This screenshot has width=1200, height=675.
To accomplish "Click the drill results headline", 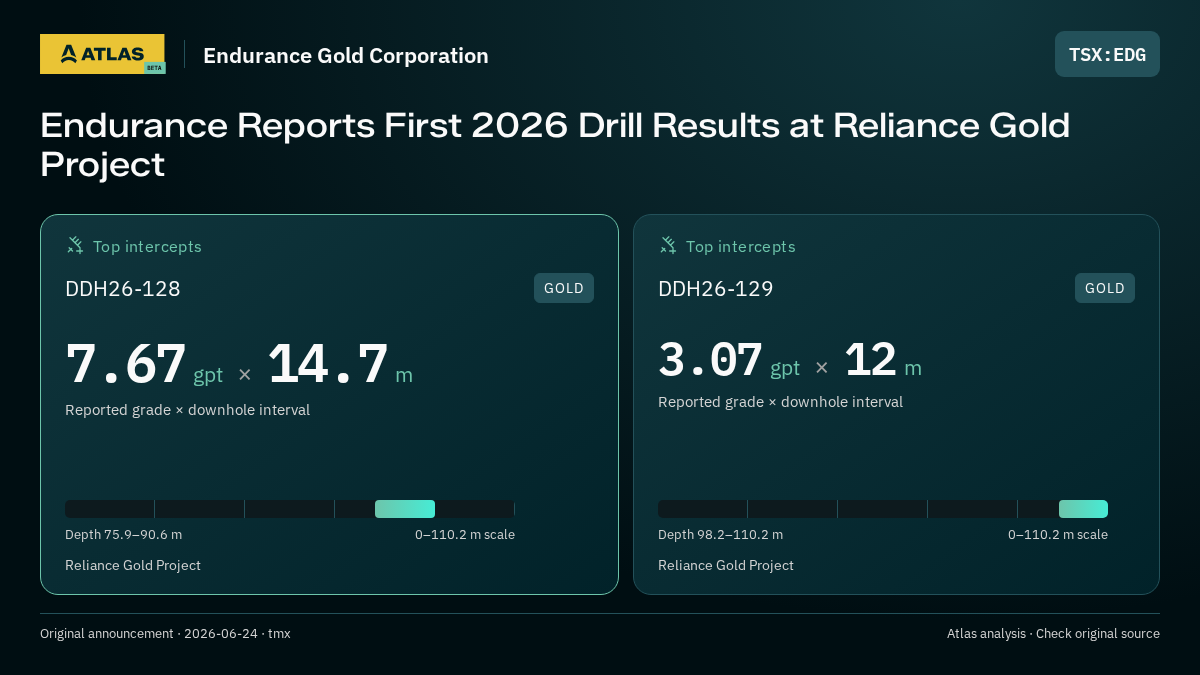I will coord(555,145).
